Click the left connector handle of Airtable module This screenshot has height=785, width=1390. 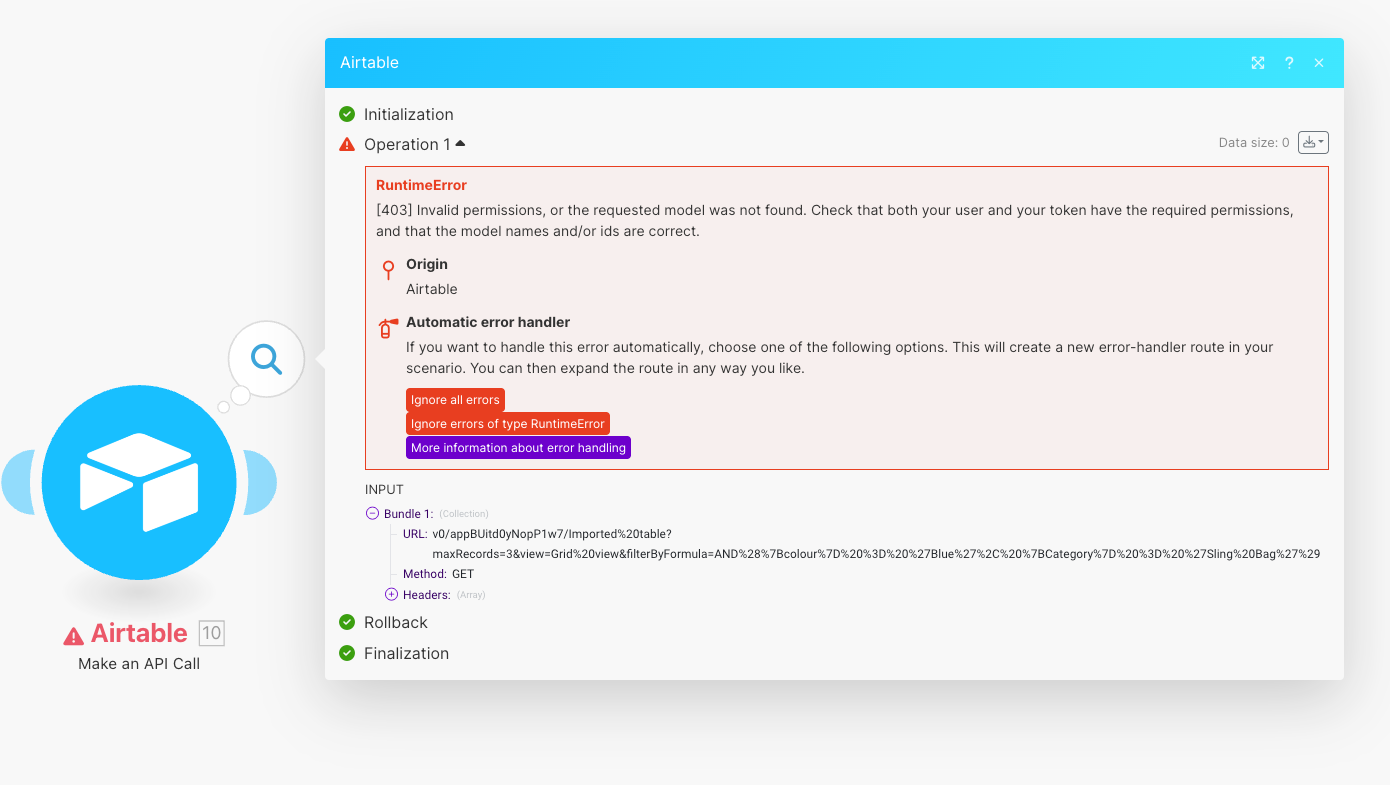19,483
